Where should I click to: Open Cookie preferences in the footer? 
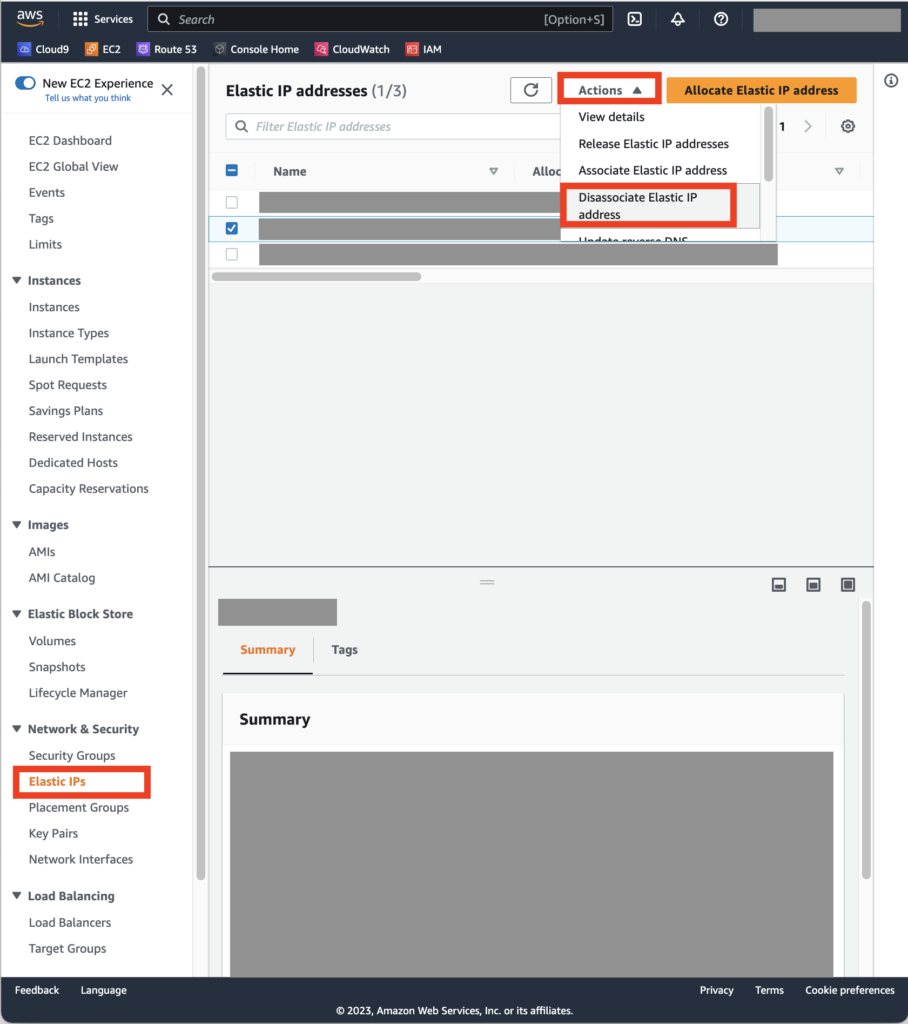tap(849, 990)
